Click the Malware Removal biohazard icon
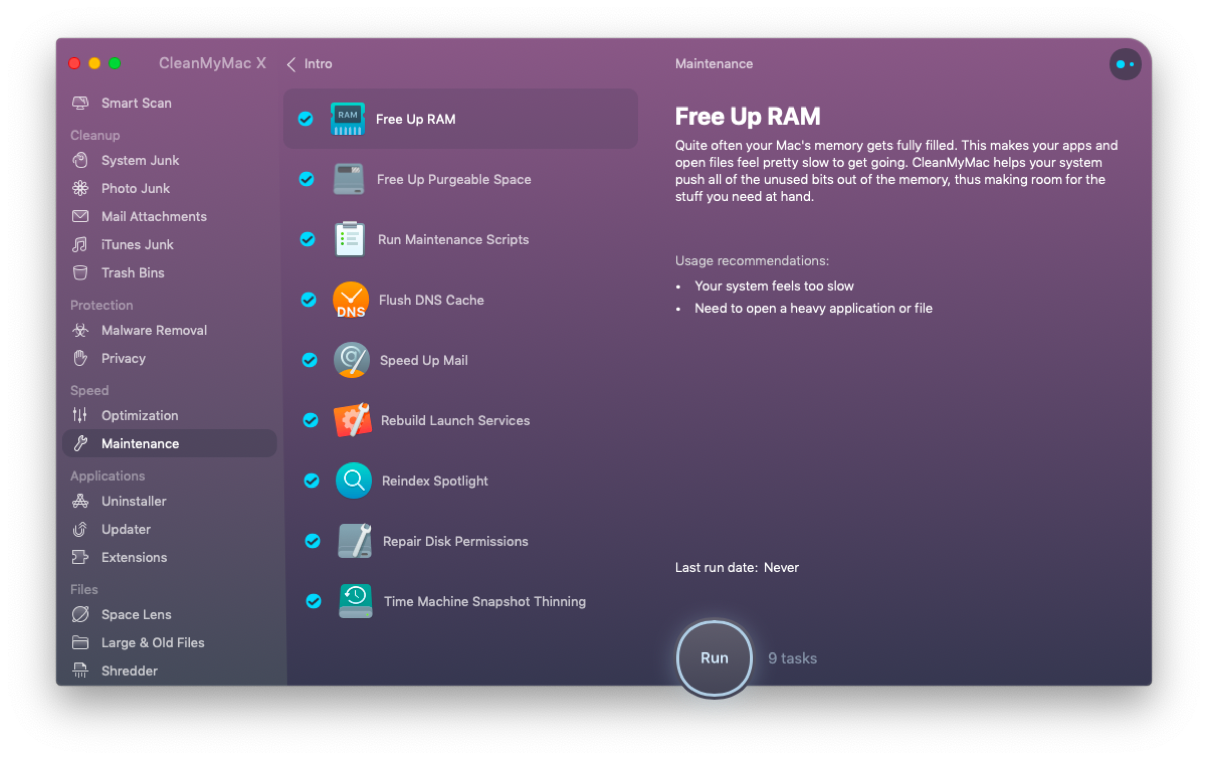Image resolution: width=1216 pixels, height=760 pixels. coord(81,330)
